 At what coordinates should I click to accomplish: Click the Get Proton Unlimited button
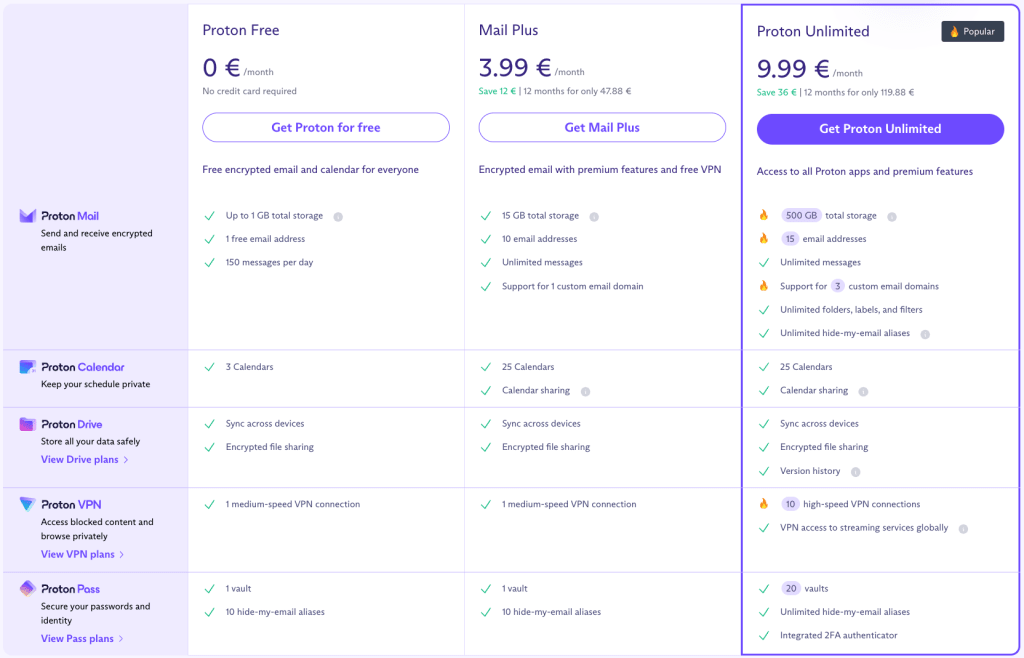point(880,129)
